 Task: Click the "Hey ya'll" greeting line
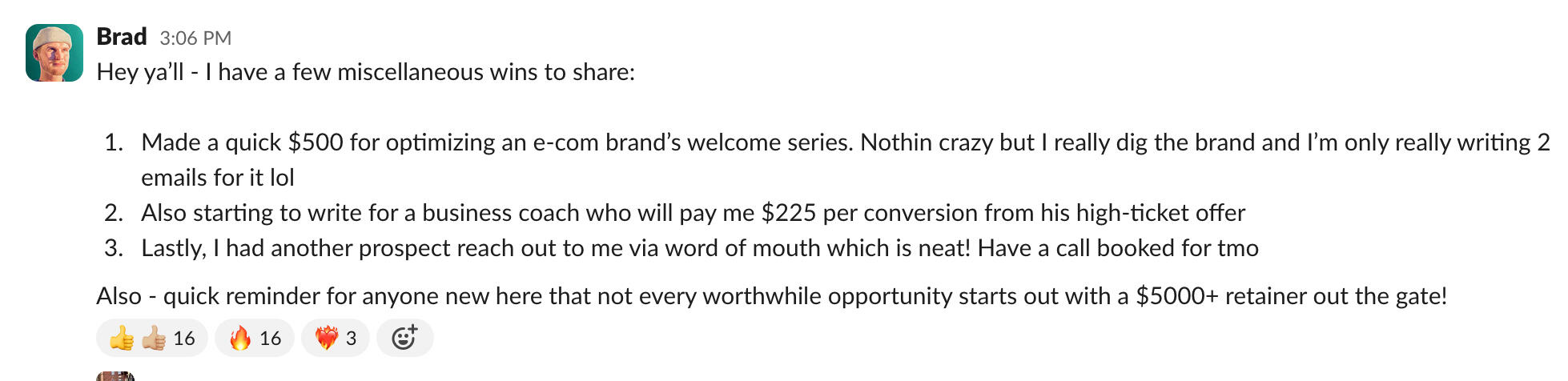365,72
